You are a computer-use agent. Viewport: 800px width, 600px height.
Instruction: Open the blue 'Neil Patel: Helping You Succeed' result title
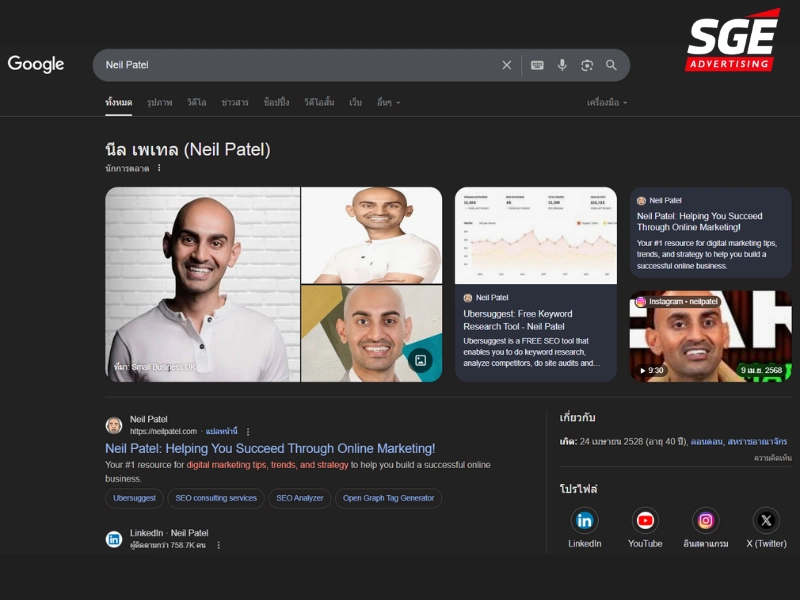point(270,448)
